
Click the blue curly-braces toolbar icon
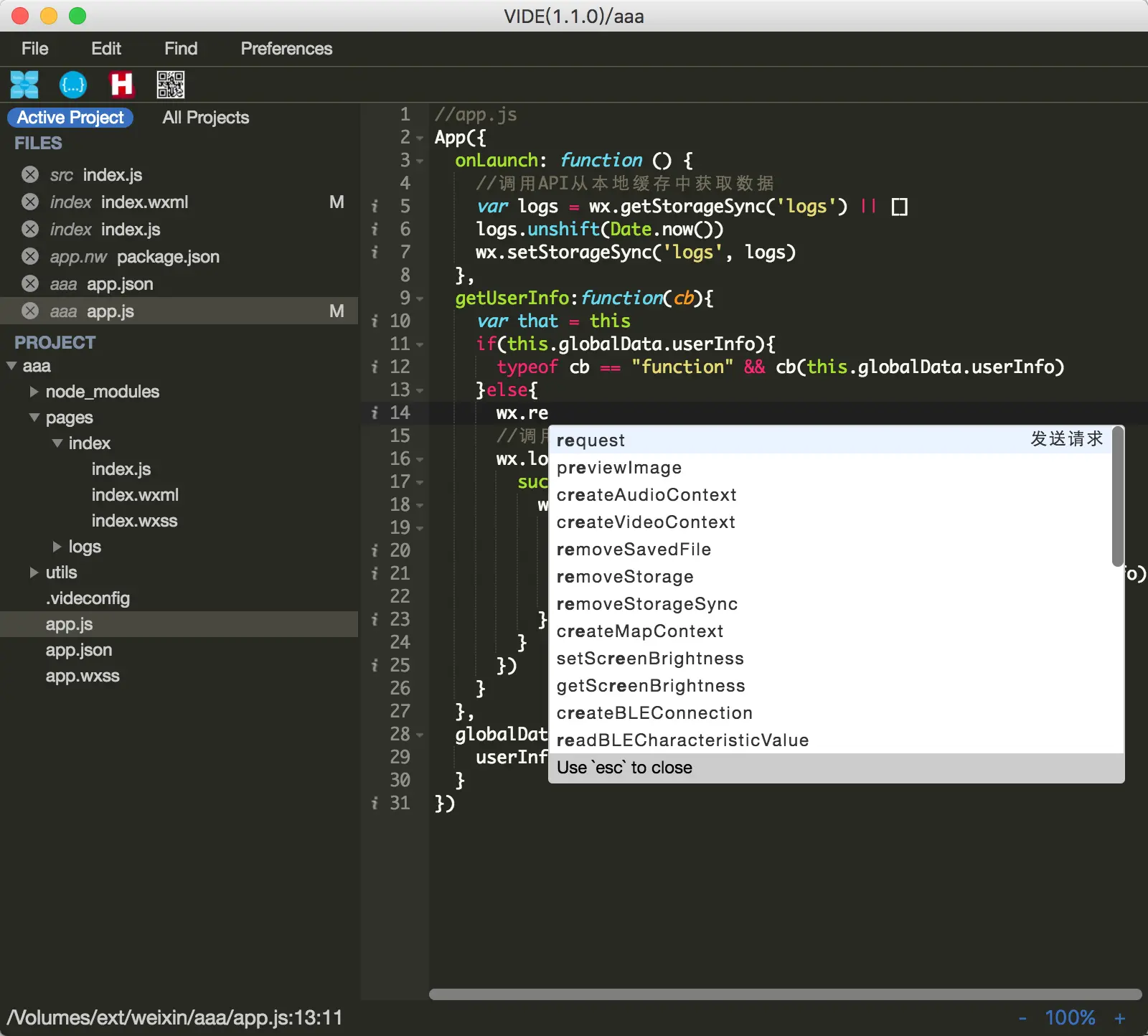pyautogui.click(x=72, y=85)
